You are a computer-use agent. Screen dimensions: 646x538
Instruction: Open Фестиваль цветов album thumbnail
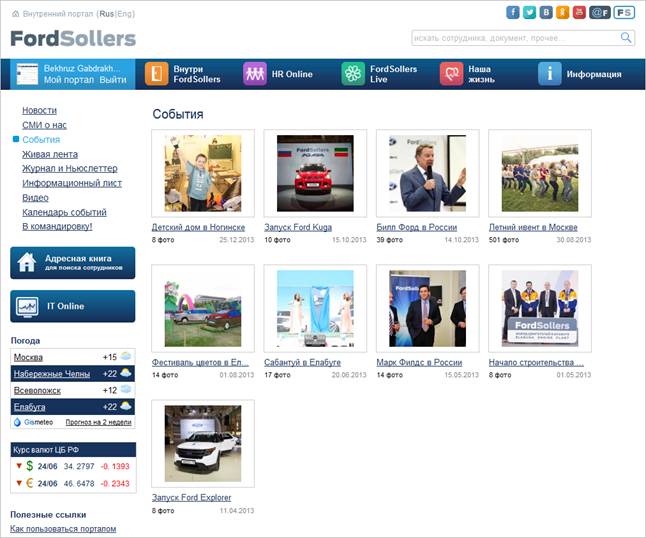(x=203, y=309)
